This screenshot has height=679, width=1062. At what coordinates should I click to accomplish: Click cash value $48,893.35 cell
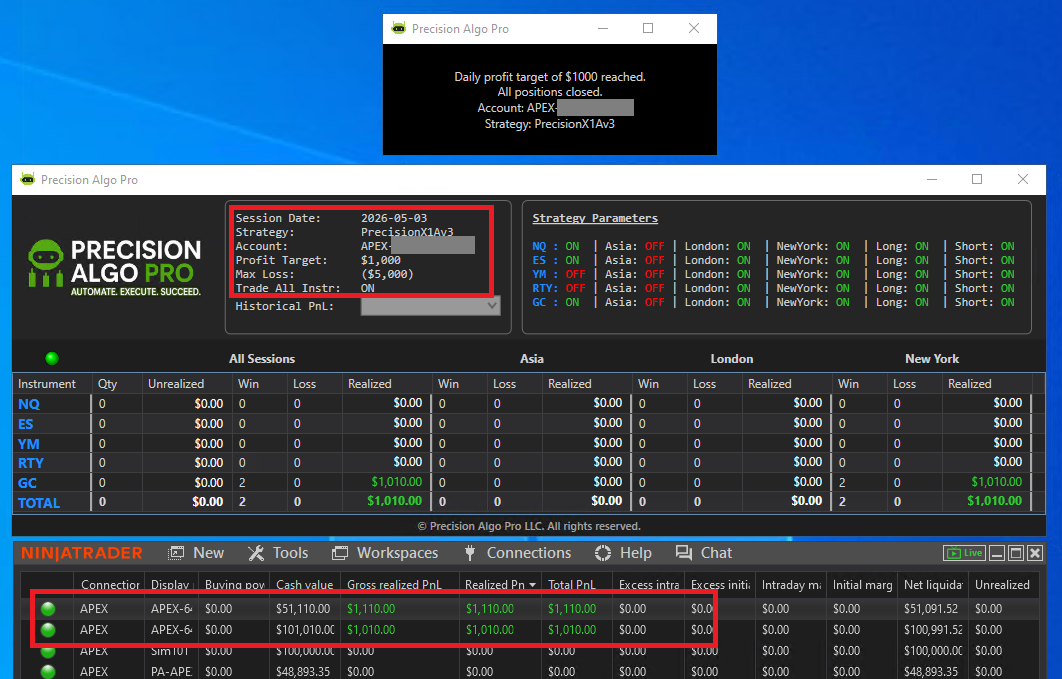(303, 672)
